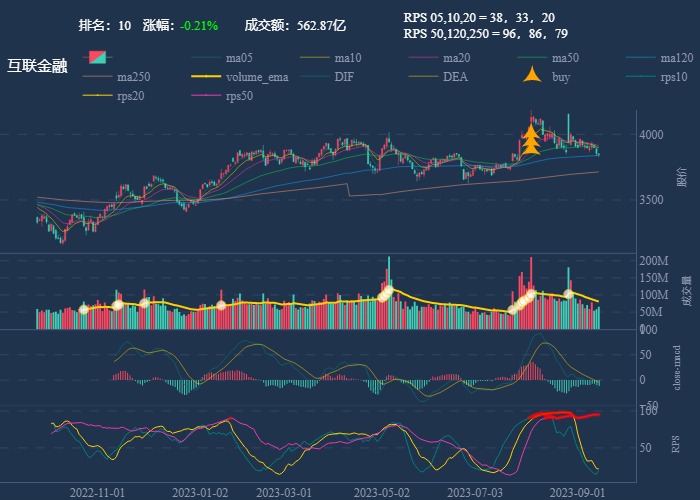Click the candlestick legend icon
This screenshot has height=500, width=700.
tap(97, 58)
